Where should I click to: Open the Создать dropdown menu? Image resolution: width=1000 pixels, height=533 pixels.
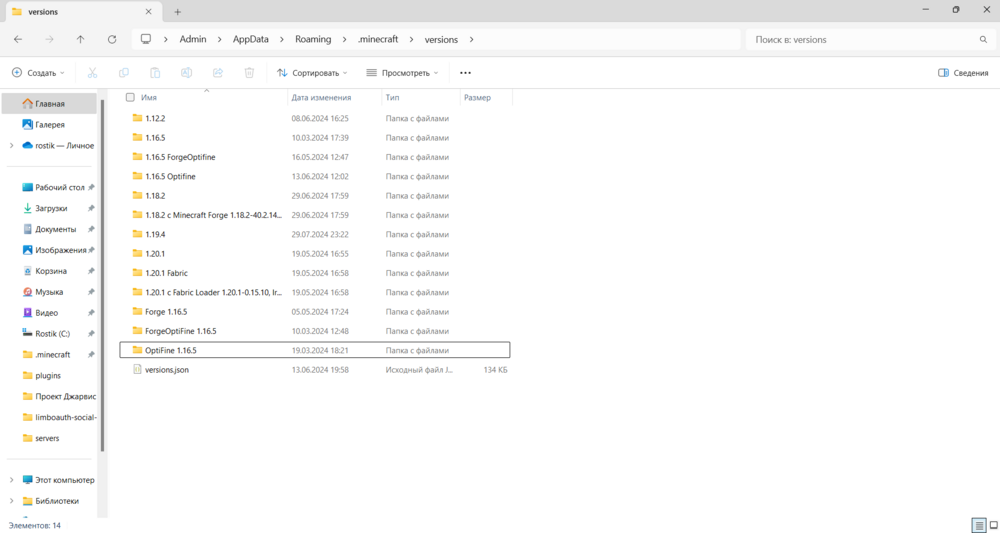pos(38,73)
